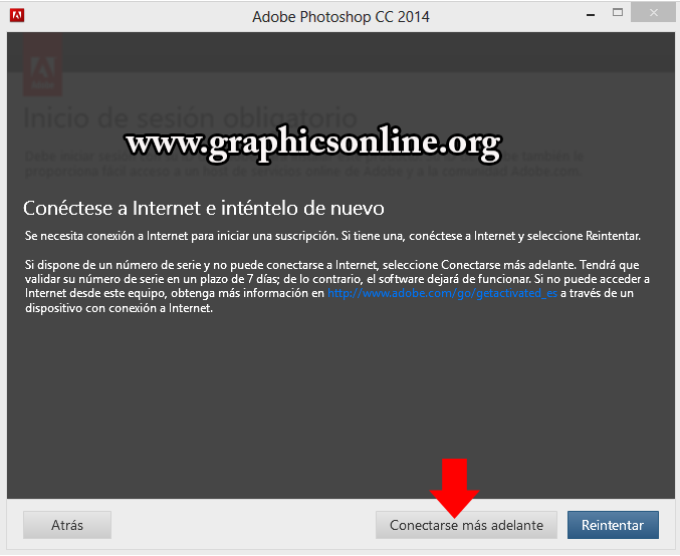Click the dark header band beside the logo

[369, 52]
